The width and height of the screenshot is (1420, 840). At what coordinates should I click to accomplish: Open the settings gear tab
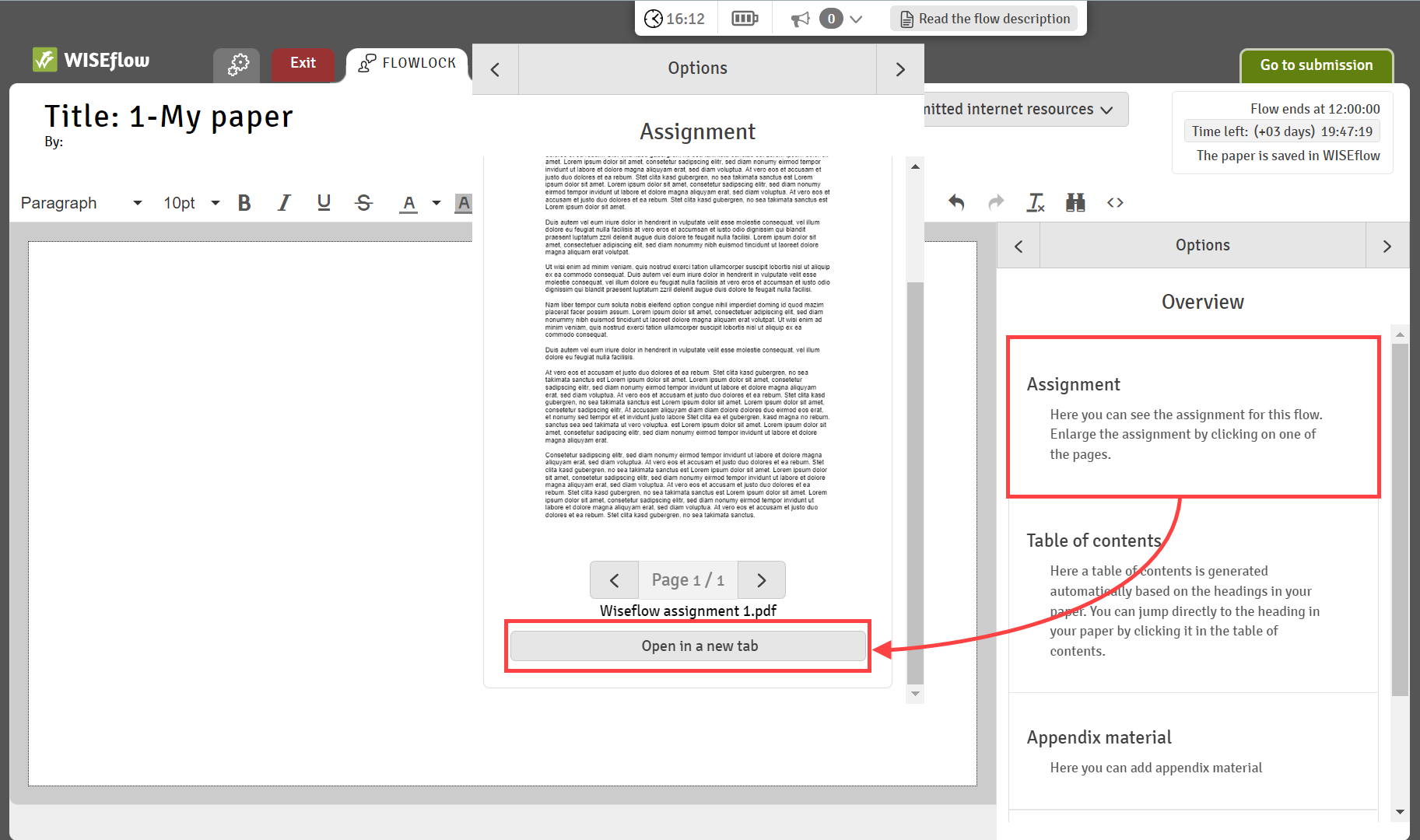(238, 64)
